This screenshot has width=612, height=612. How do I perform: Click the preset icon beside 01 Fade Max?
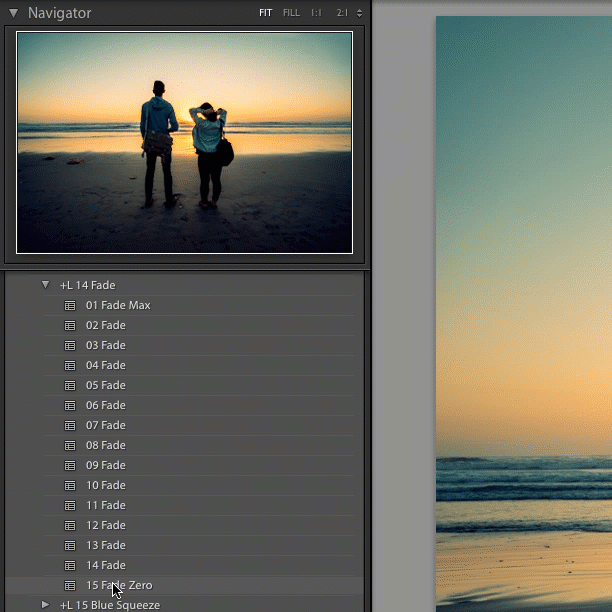click(70, 305)
